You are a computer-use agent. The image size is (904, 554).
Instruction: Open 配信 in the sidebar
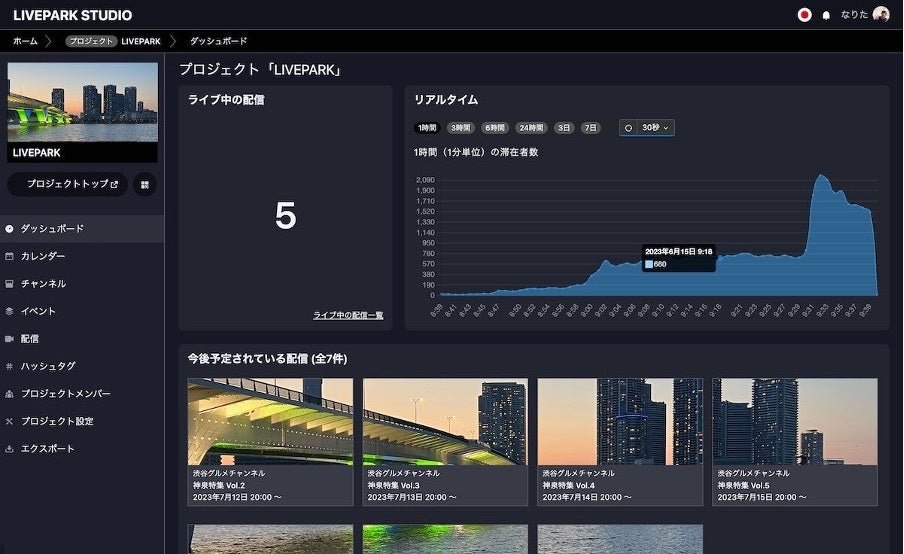82,339
